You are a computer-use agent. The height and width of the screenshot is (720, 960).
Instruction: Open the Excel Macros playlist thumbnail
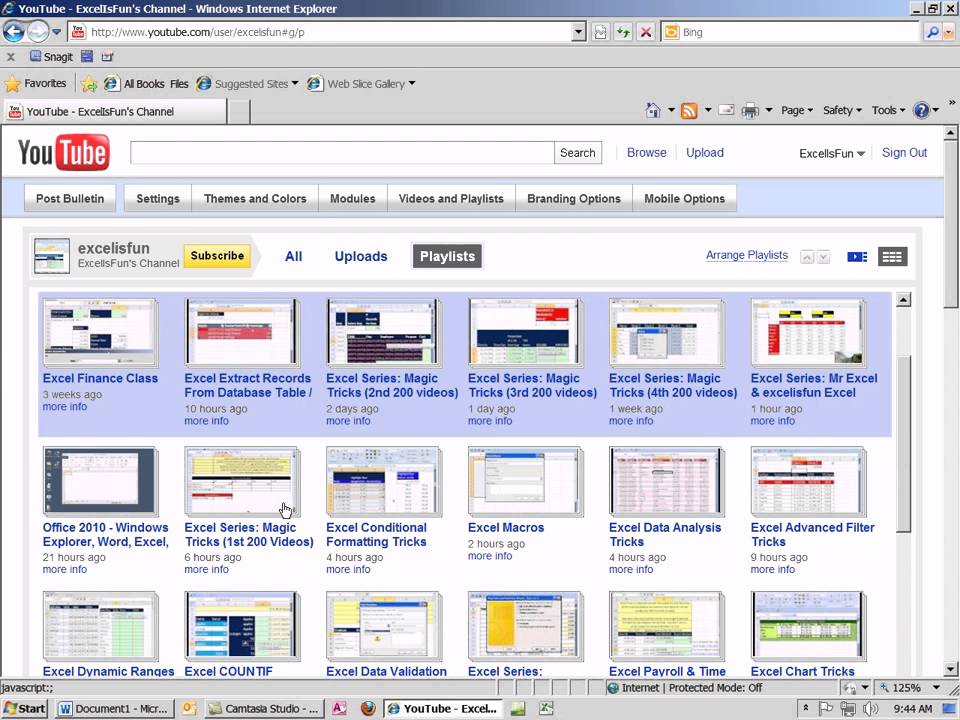(x=525, y=482)
